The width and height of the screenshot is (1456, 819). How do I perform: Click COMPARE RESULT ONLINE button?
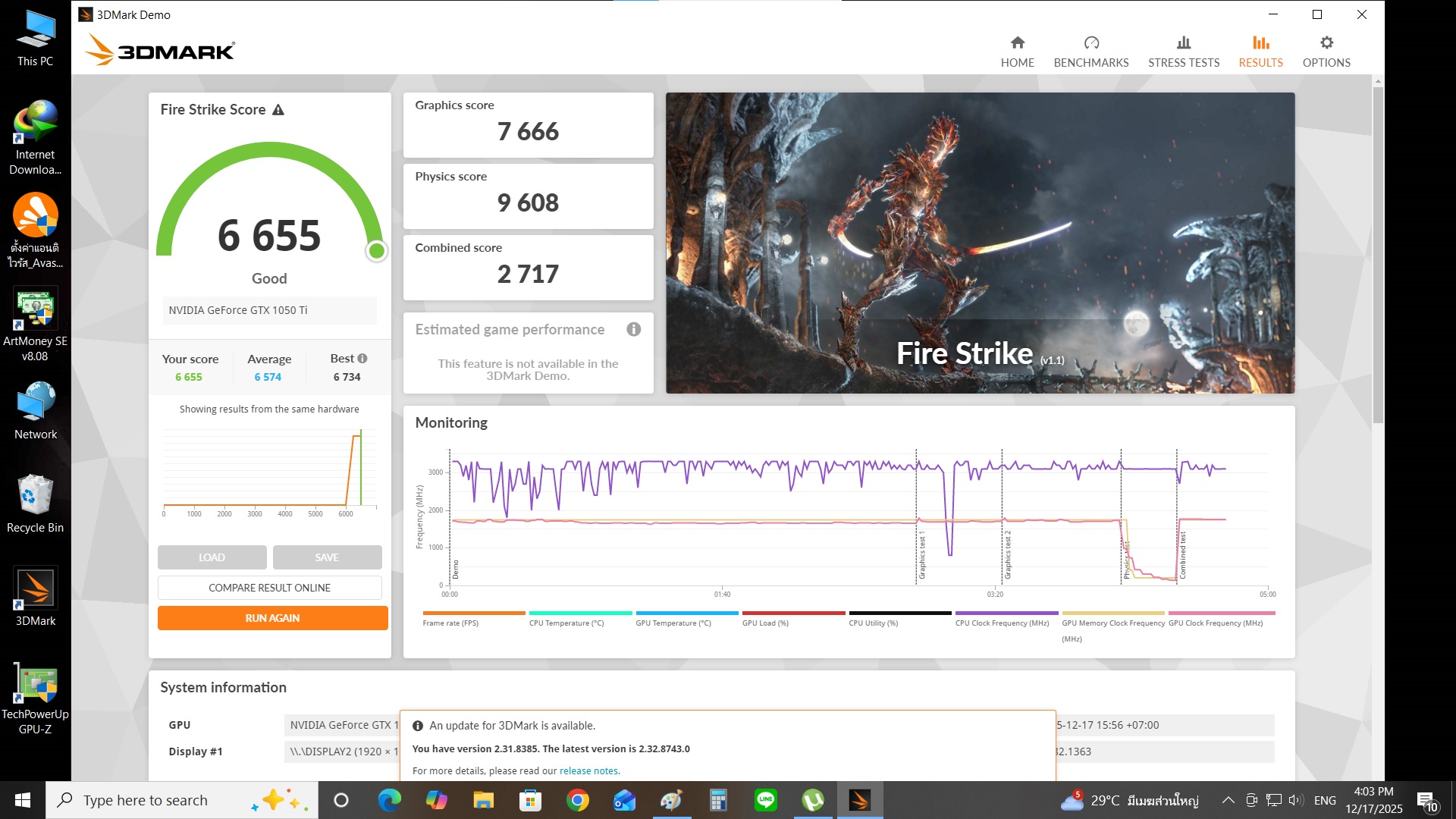pyautogui.click(x=269, y=588)
